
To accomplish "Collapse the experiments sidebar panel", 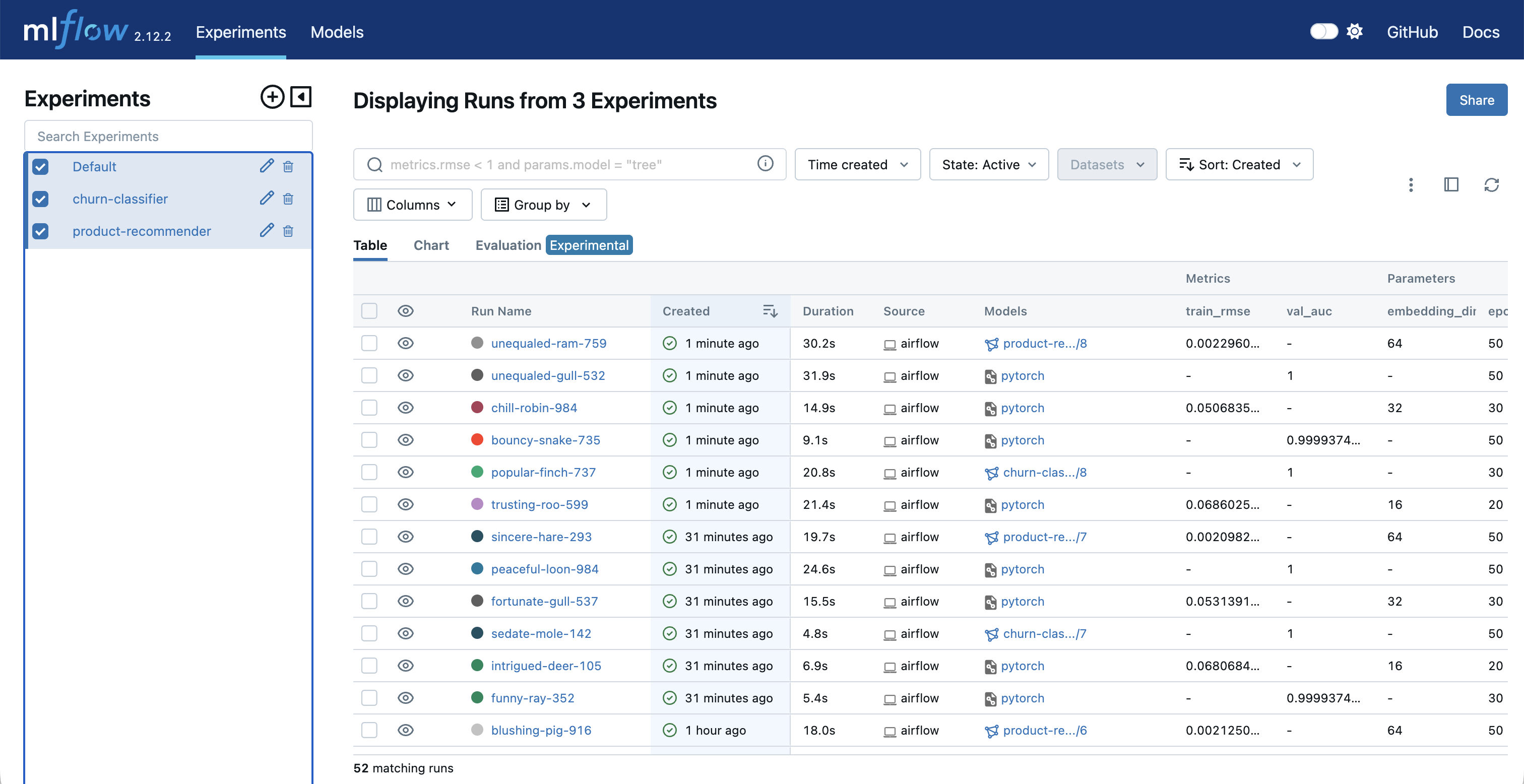I will coord(300,97).
